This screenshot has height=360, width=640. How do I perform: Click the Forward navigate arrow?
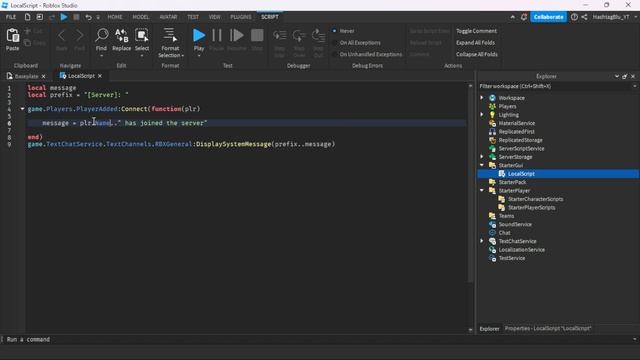[x=80, y=36]
